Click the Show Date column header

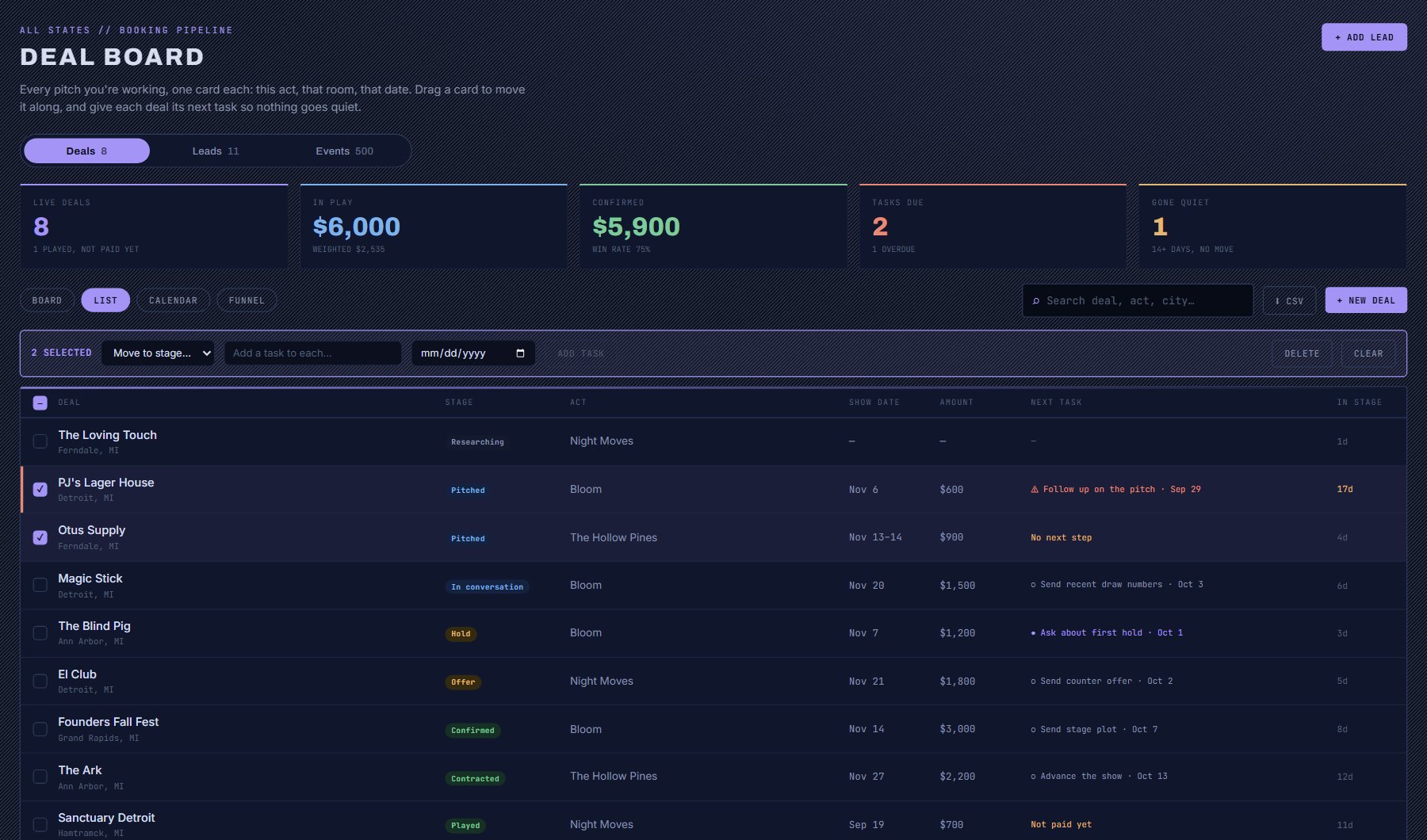874,403
